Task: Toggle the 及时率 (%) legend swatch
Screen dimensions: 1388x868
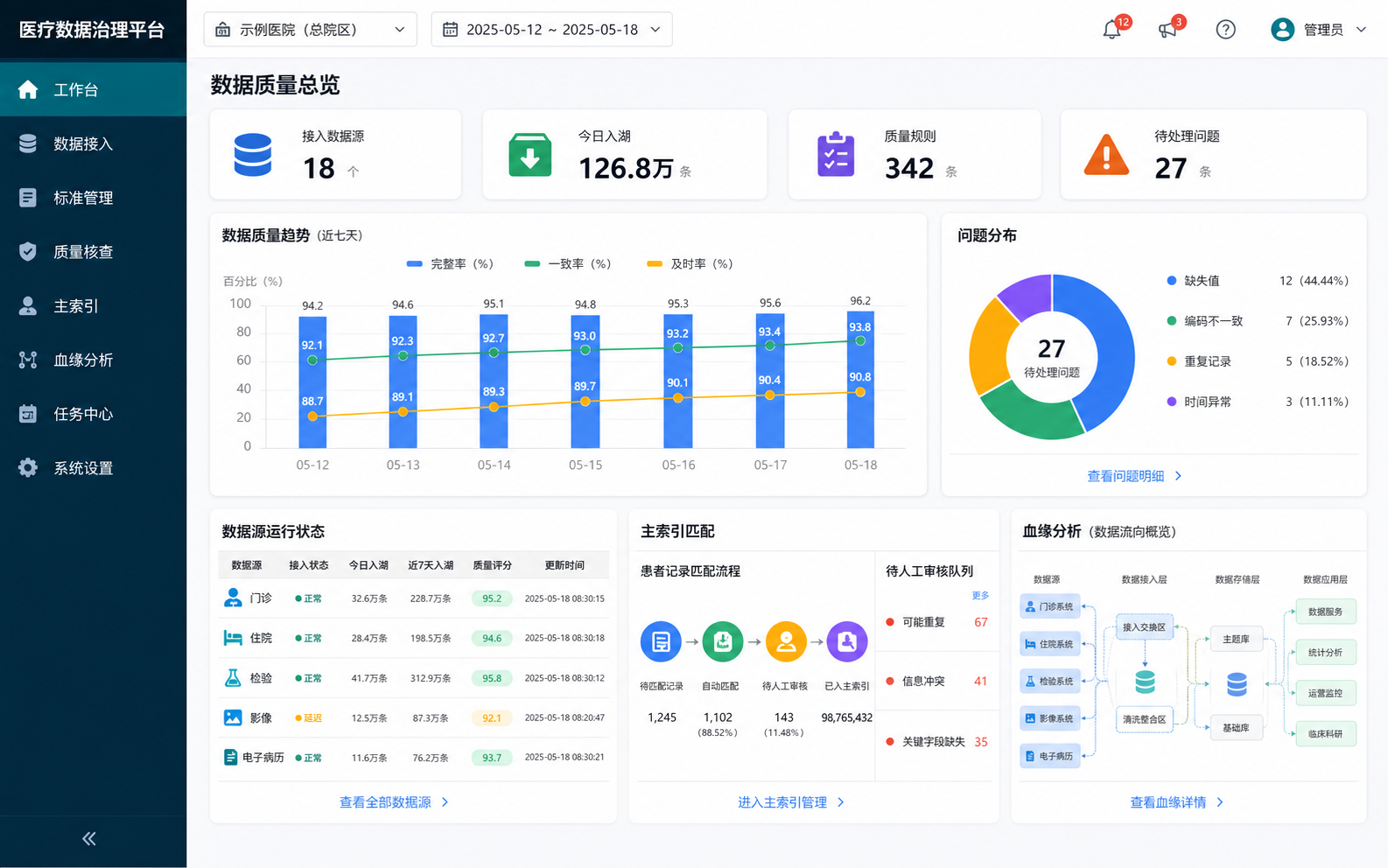Action: point(655,263)
